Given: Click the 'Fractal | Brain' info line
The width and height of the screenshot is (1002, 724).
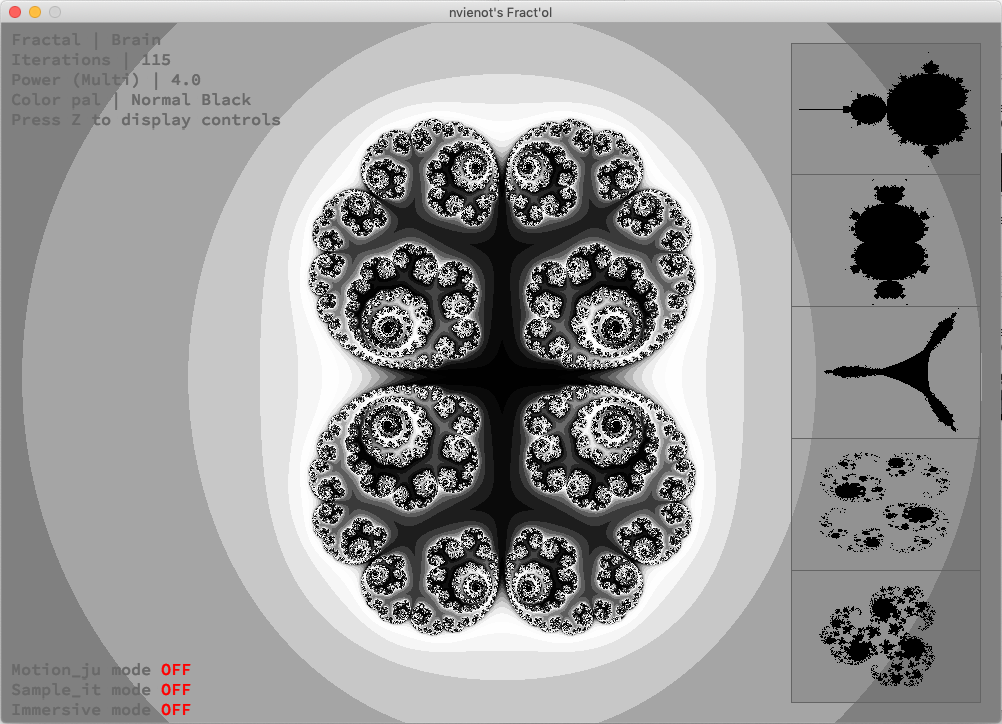Looking at the screenshot, I should (x=86, y=40).
